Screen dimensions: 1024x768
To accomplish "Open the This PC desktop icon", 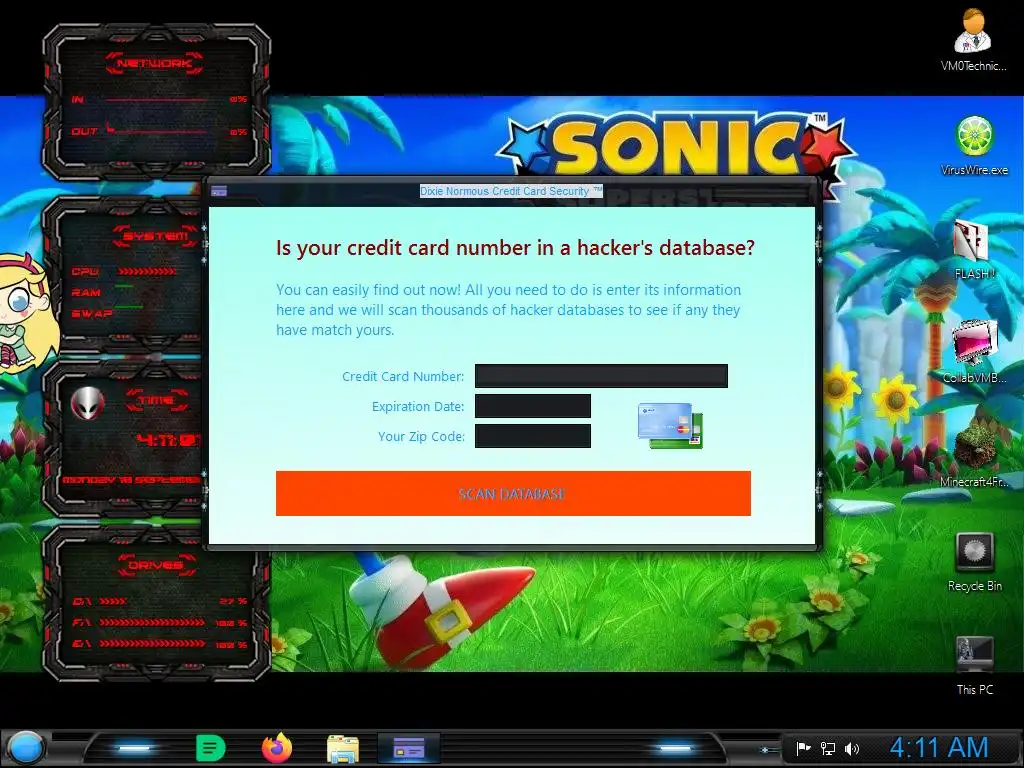I will 974,665.
